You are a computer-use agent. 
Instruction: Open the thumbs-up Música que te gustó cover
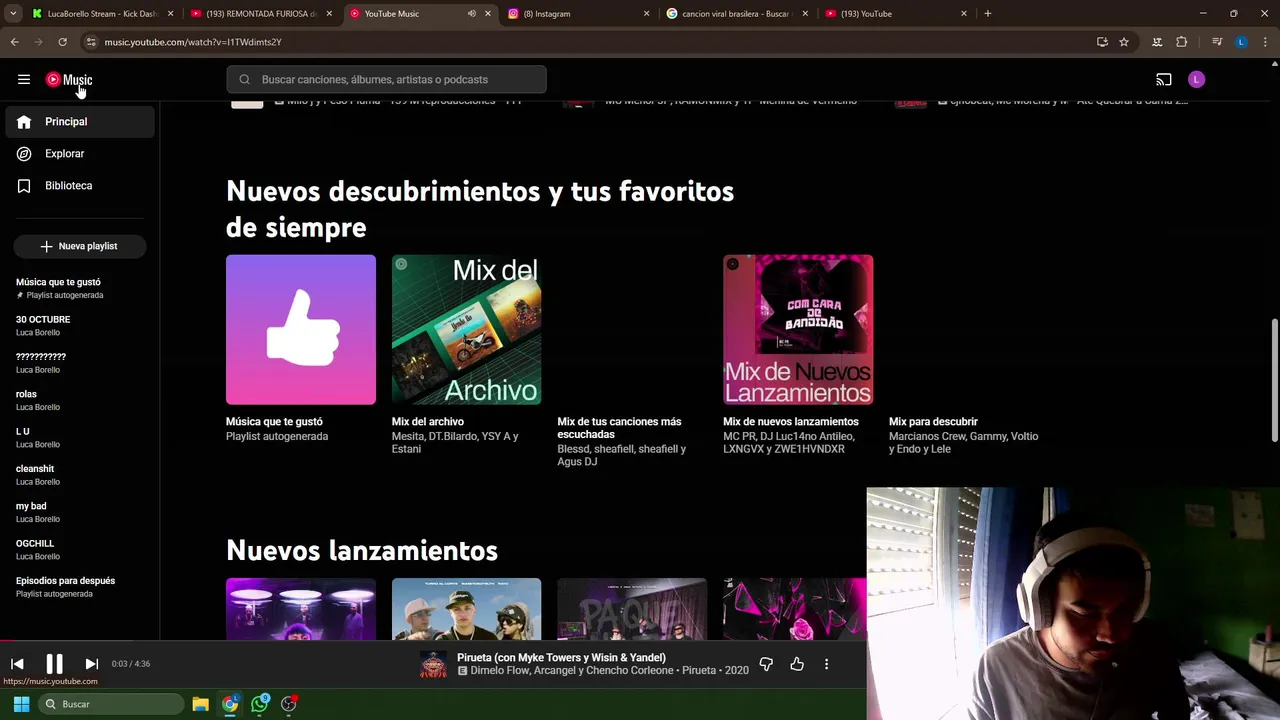pos(301,330)
